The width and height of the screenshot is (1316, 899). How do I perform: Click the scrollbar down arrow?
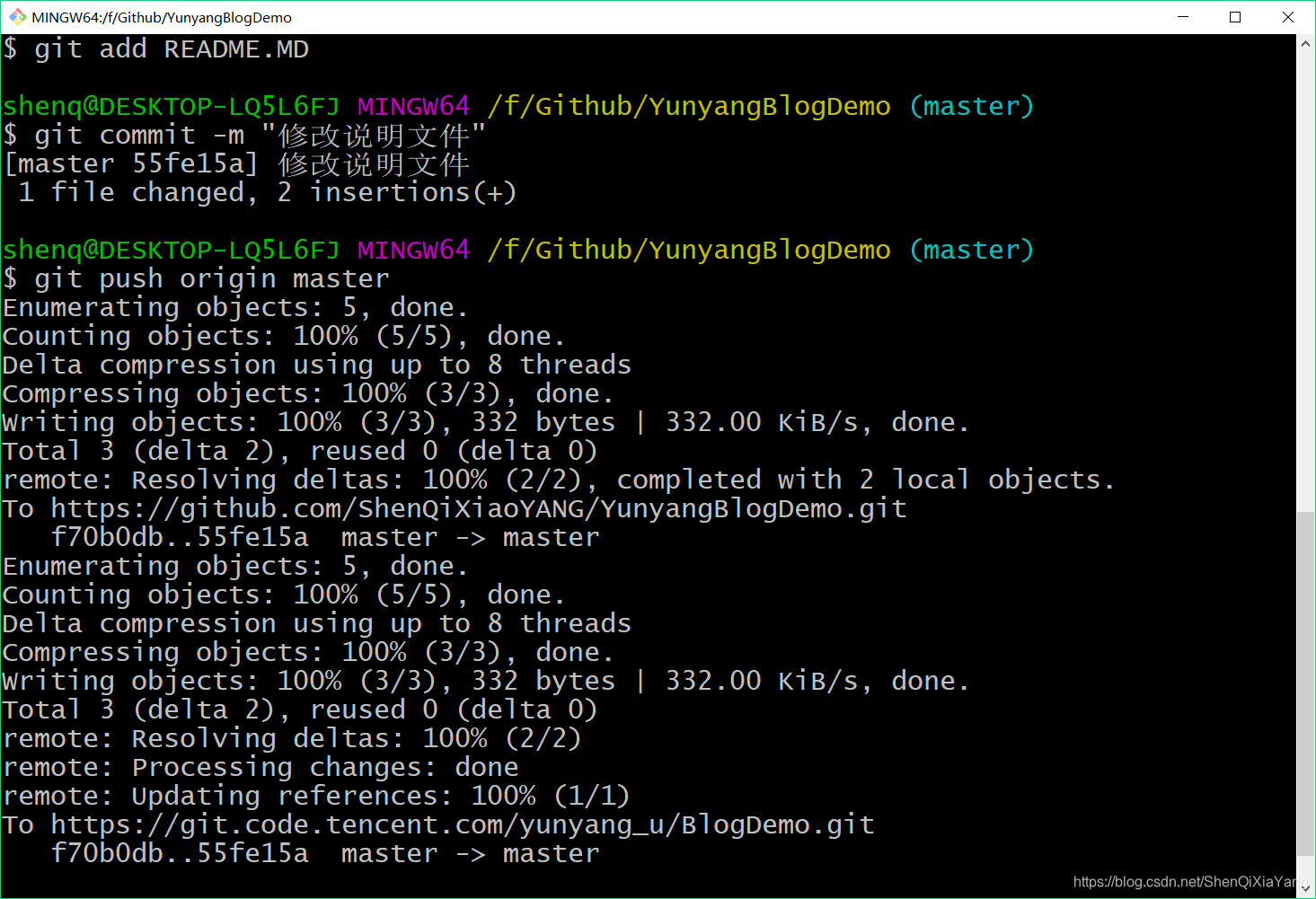[1305, 887]
